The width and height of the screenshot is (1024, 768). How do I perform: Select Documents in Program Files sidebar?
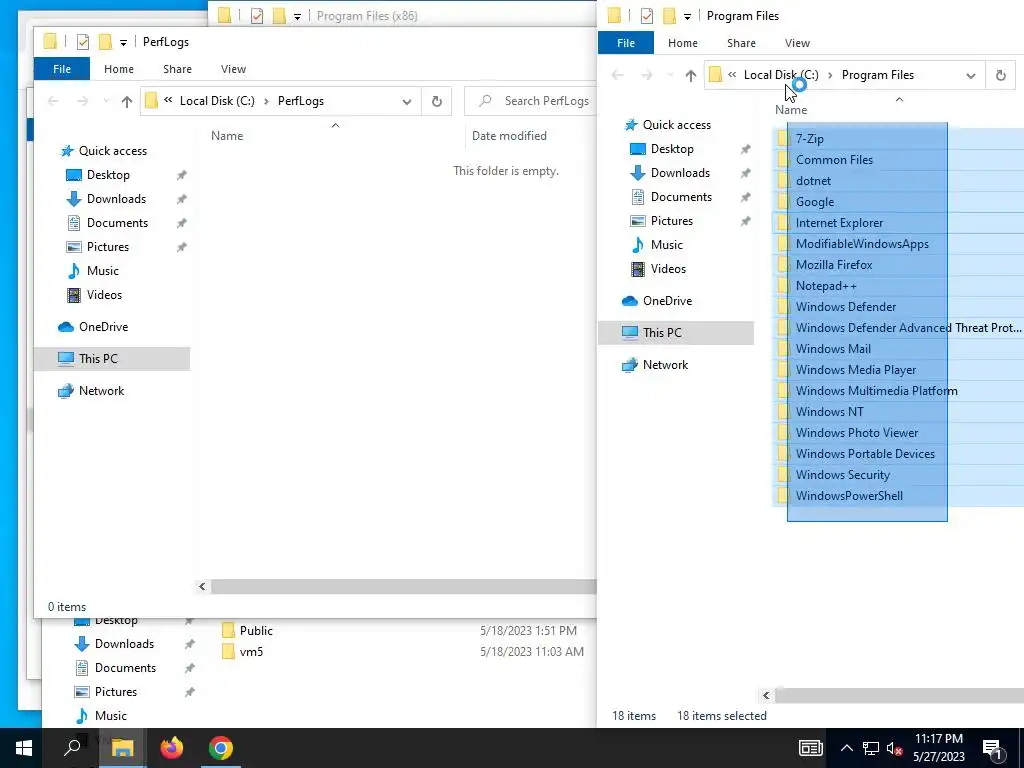[681, 197]
